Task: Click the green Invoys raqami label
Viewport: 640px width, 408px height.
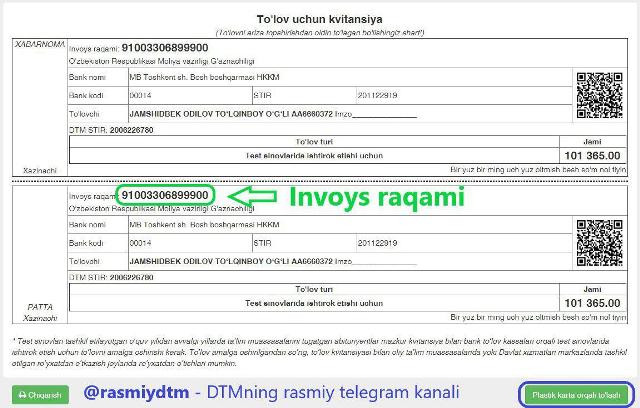Action: coord(376,197)
